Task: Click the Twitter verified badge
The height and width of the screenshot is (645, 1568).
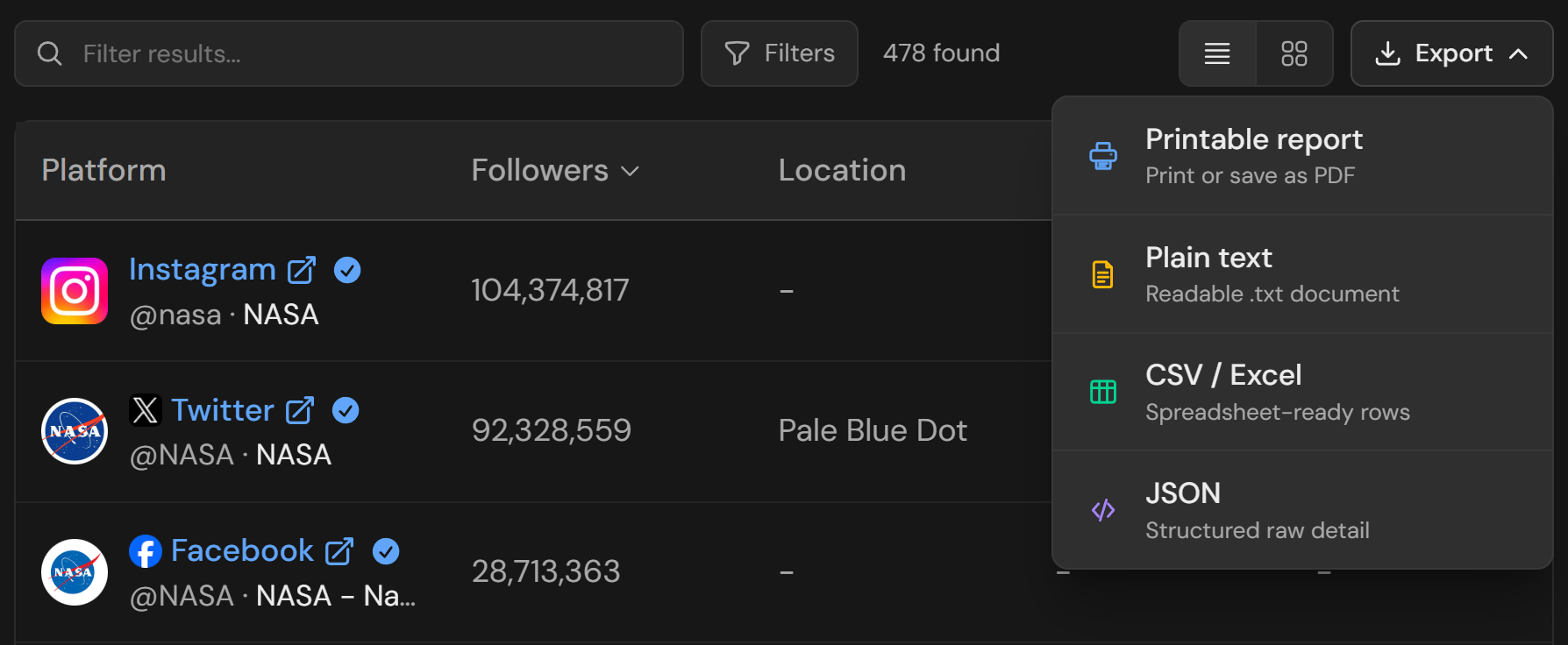Action: pyautogui.click(x=346, y=410)
